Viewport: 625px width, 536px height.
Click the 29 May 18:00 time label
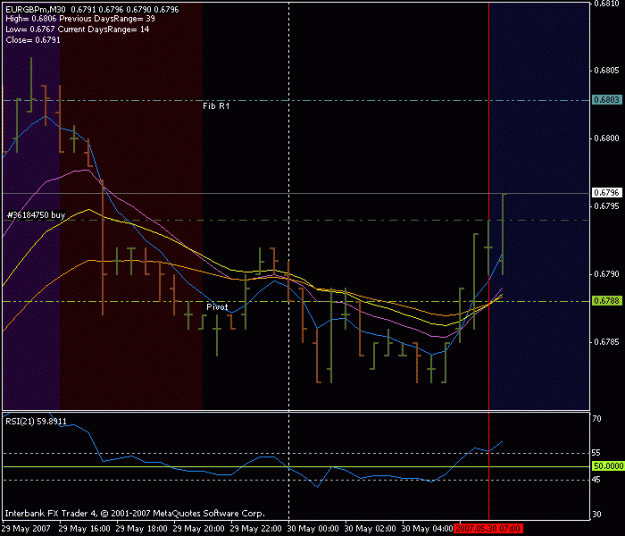pos(142,529)
